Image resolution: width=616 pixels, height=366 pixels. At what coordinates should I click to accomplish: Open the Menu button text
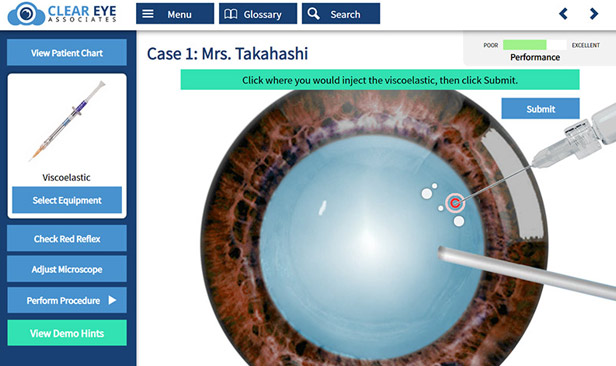[x=180, y=15]
